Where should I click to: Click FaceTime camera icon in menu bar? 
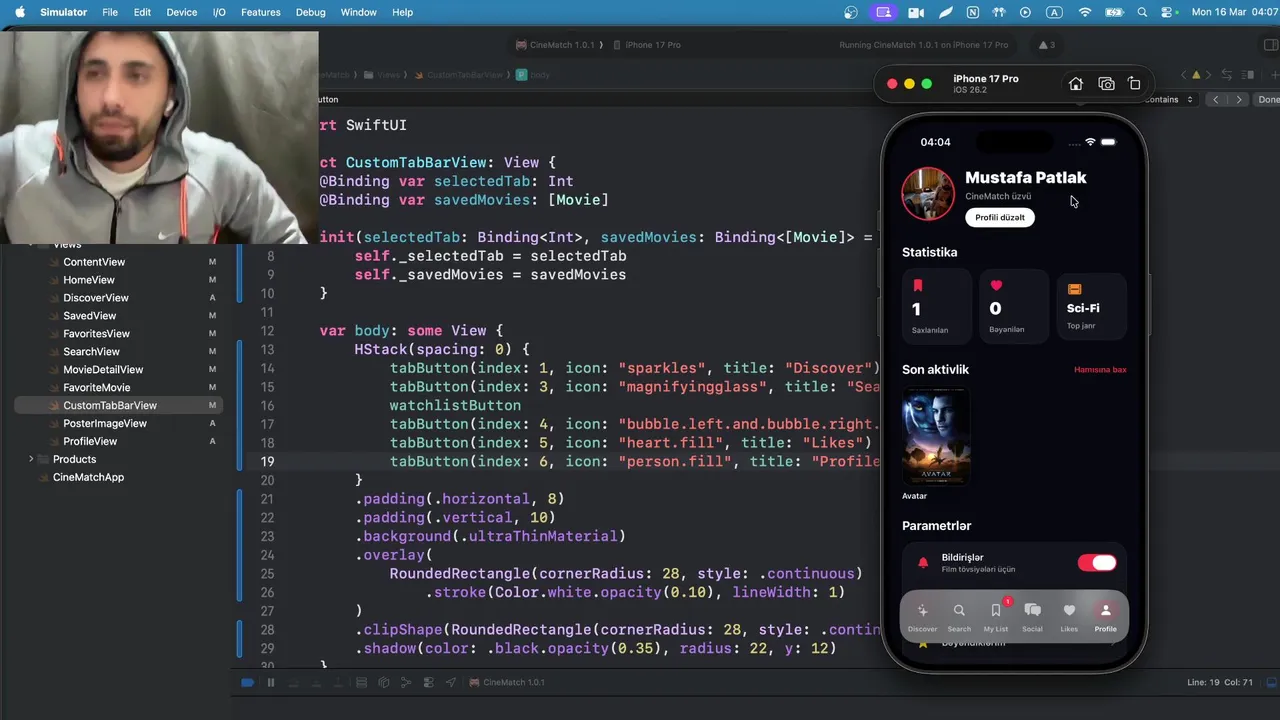point(916,12)
